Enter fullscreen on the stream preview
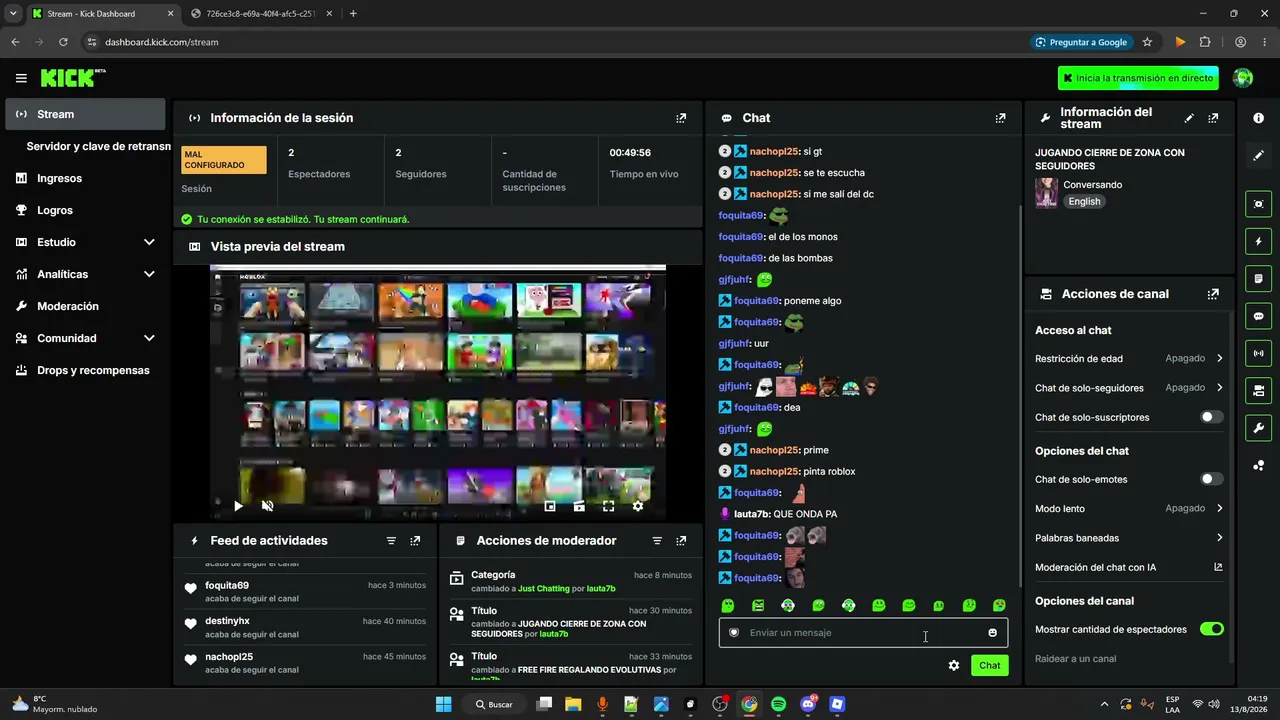The width and height of the screenshot is (1280, 720). point(608,506)
